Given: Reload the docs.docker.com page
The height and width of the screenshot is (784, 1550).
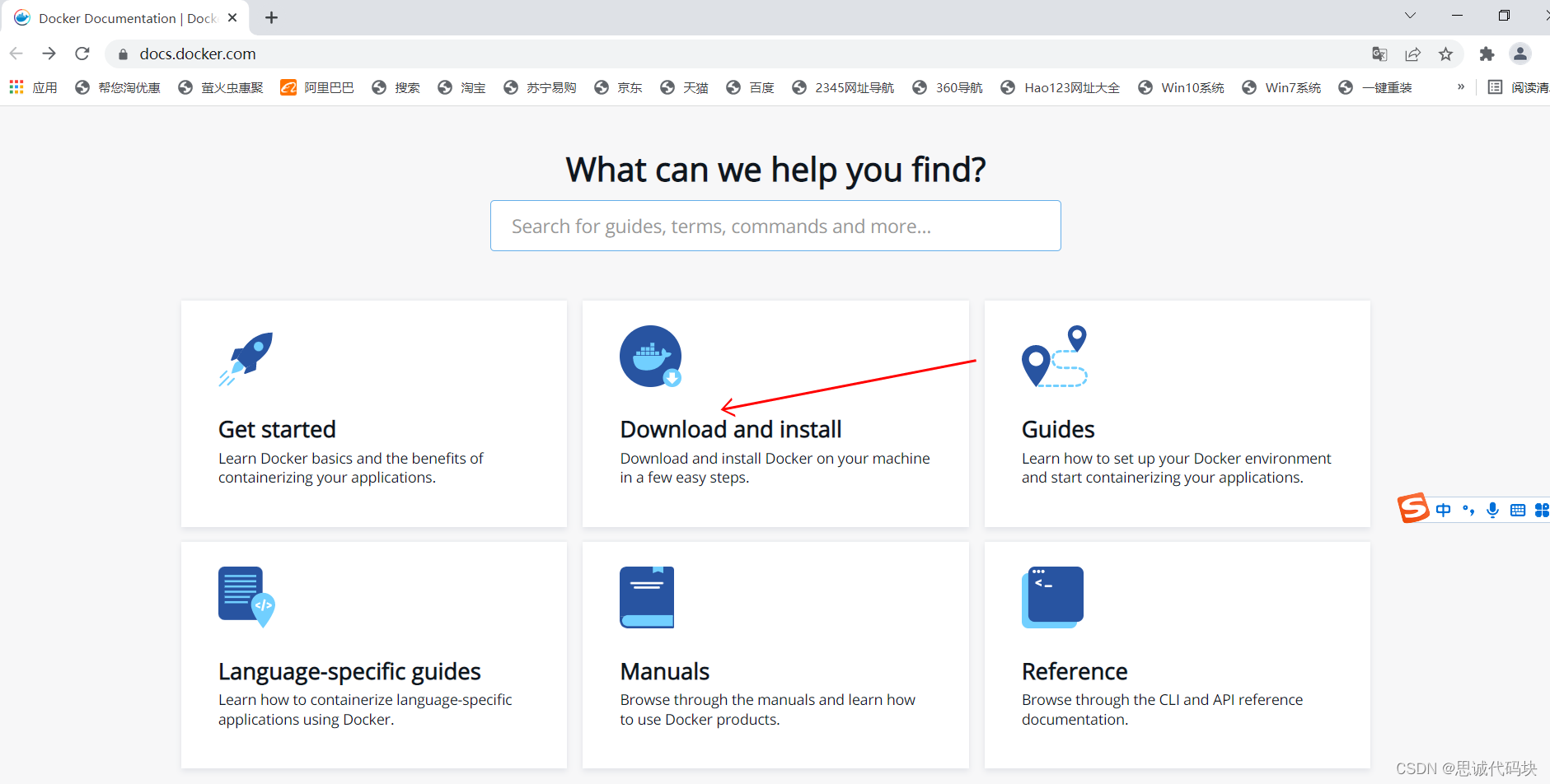Looking at the screenshot, I should 82,54.
